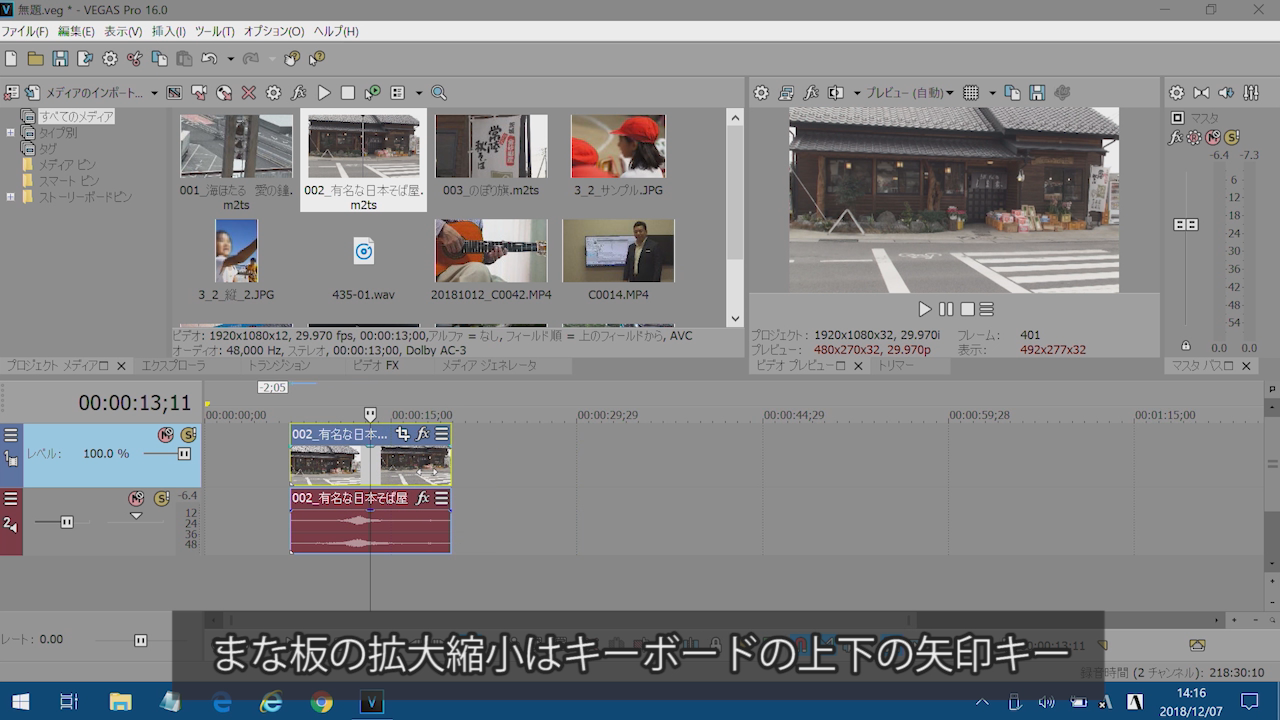The image size is (1280, 720).
Task: Open the Media FX icon in Project Media toolbar
Action: [x=298, y=93]
